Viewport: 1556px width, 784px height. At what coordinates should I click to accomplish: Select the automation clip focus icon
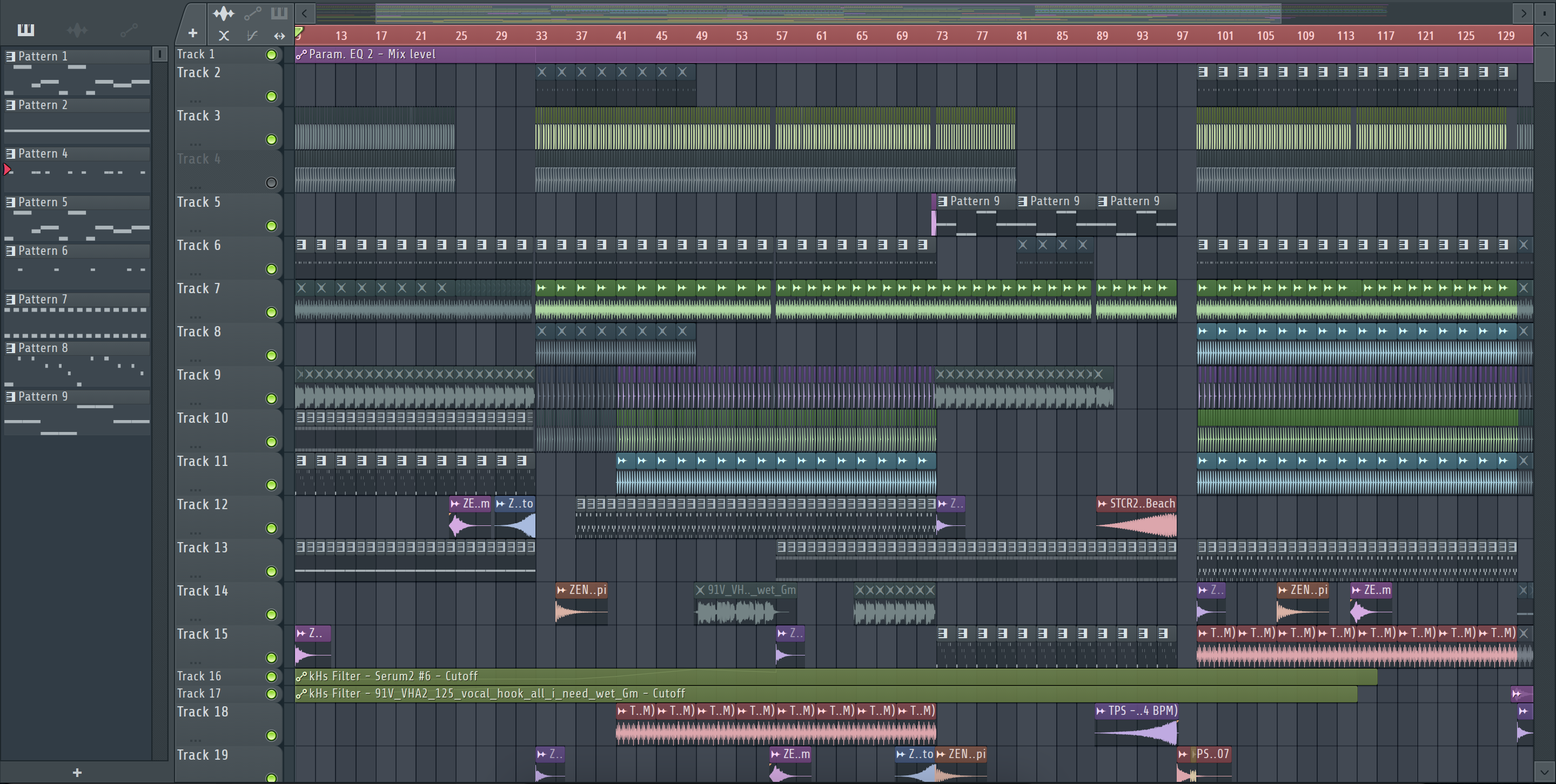pos(252,12)
